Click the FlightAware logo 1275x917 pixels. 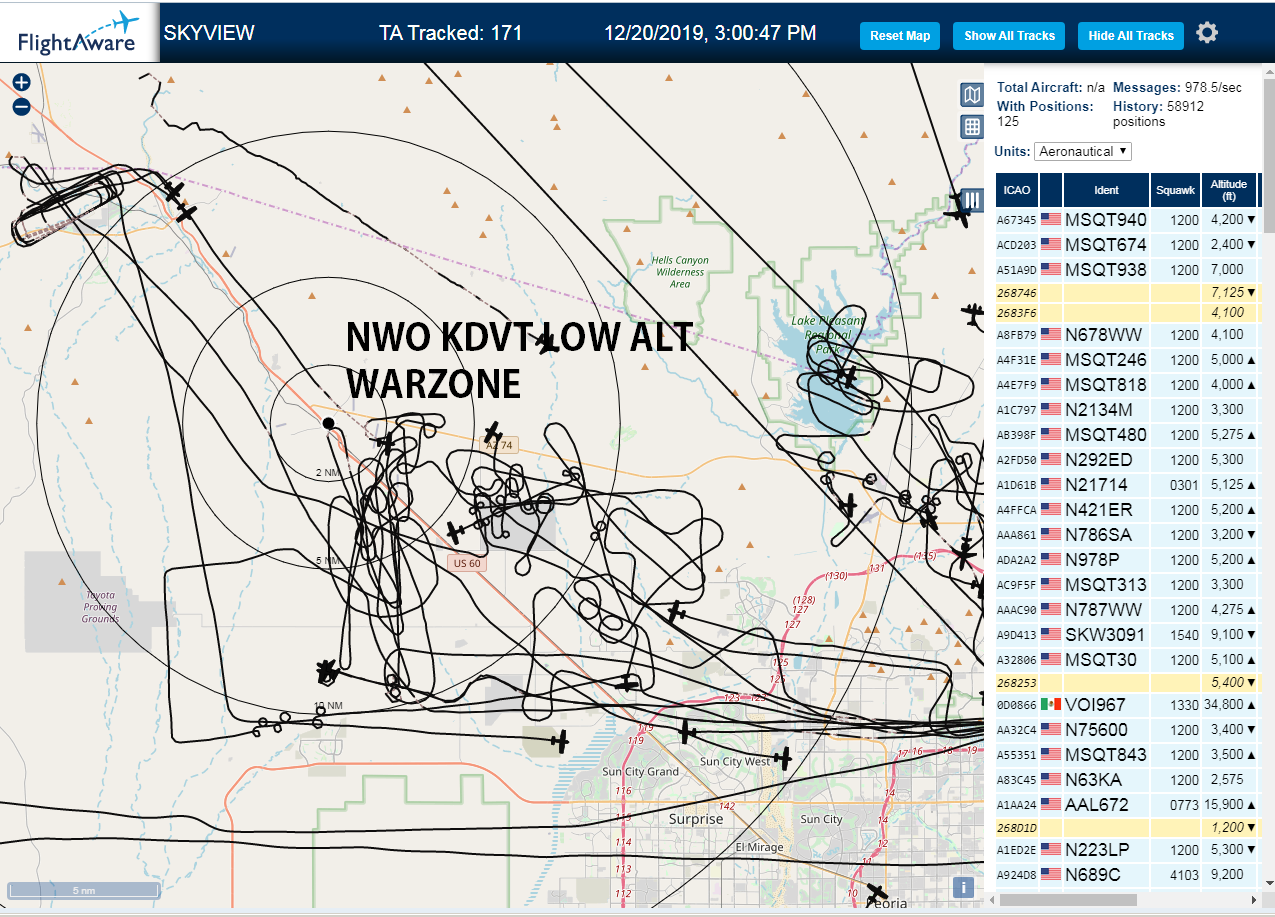tap(78, 32)
